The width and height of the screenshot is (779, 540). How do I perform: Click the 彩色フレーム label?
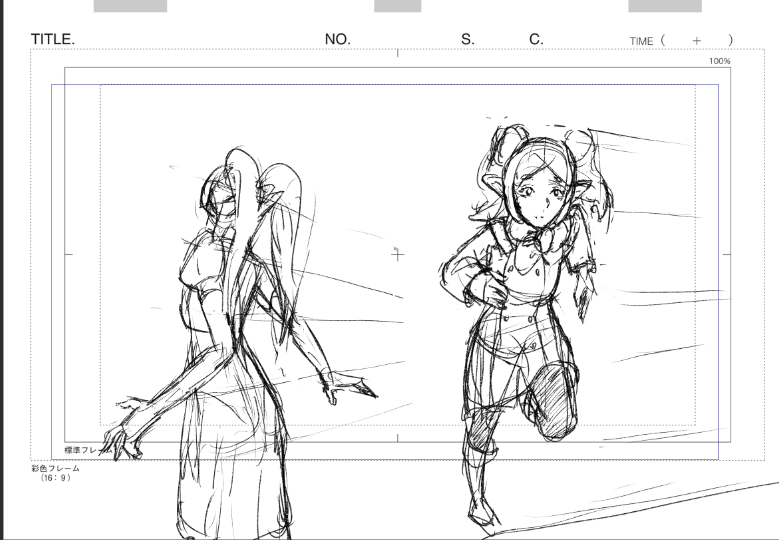(x=55, y=468)
